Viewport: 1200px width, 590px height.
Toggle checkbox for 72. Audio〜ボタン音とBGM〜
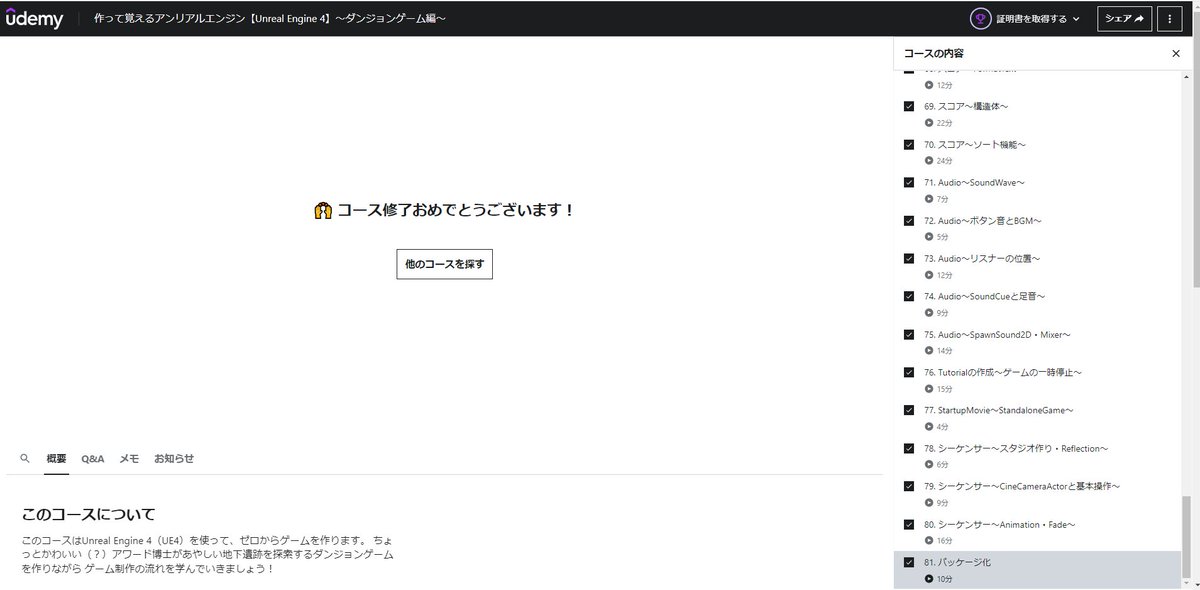coord(909,220)
